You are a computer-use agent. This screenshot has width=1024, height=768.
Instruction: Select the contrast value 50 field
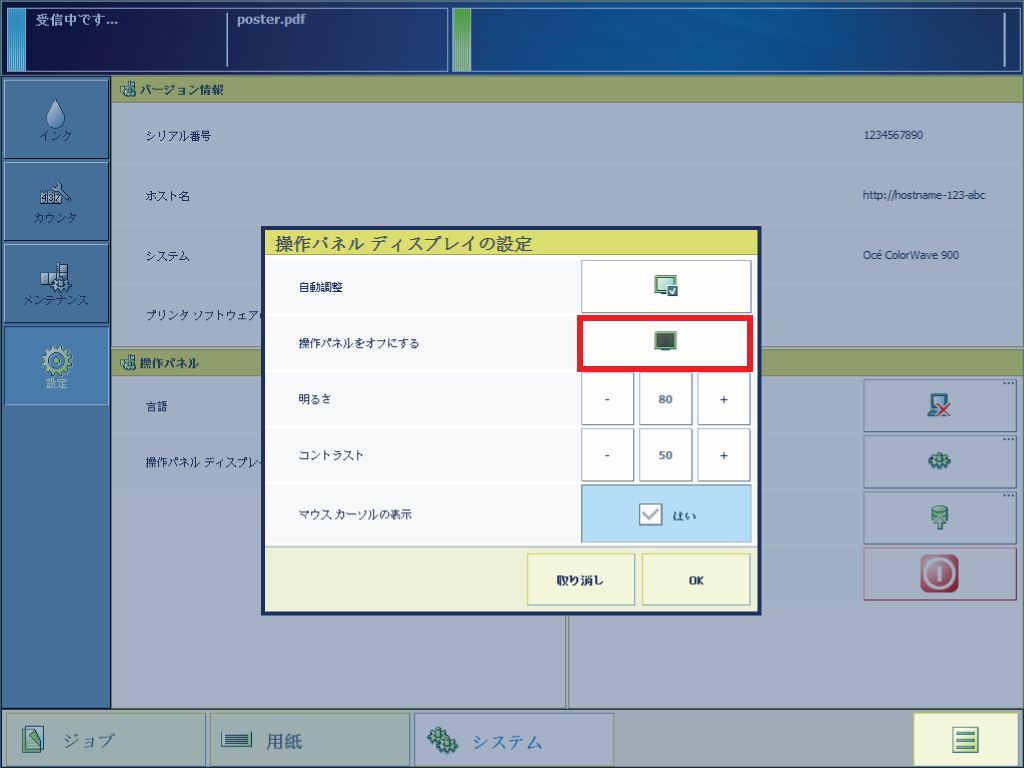(665, 455)
